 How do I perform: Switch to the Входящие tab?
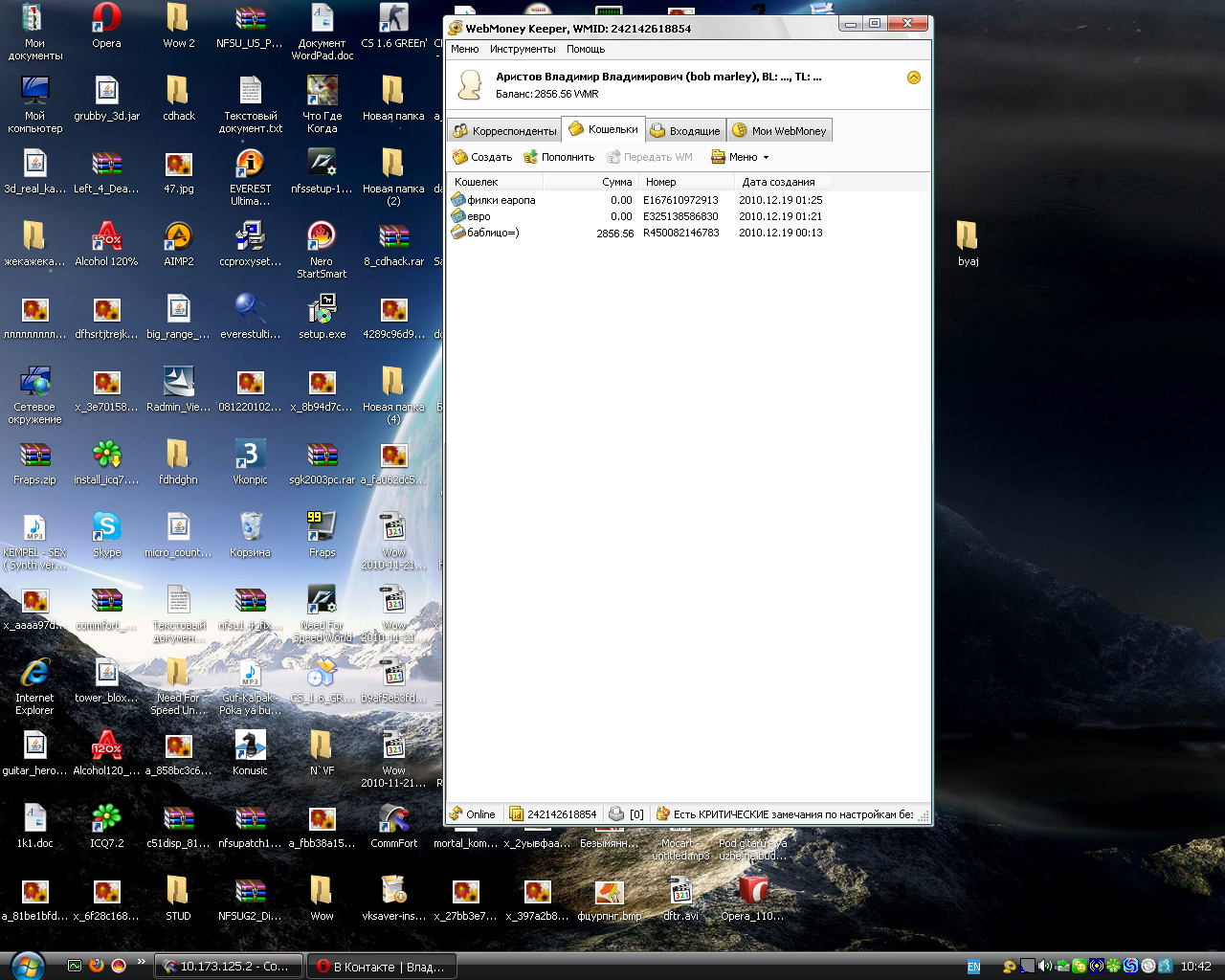pyautogui.click(x=685, y=131)
